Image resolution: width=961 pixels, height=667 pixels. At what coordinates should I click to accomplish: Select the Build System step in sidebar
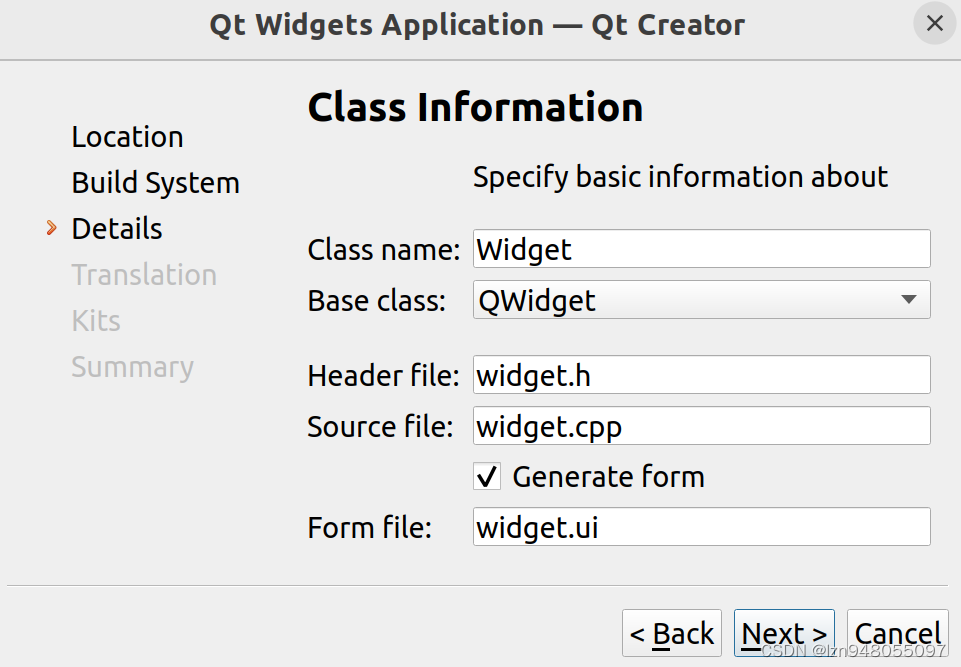pyautogui.click(x=156, y=183)
